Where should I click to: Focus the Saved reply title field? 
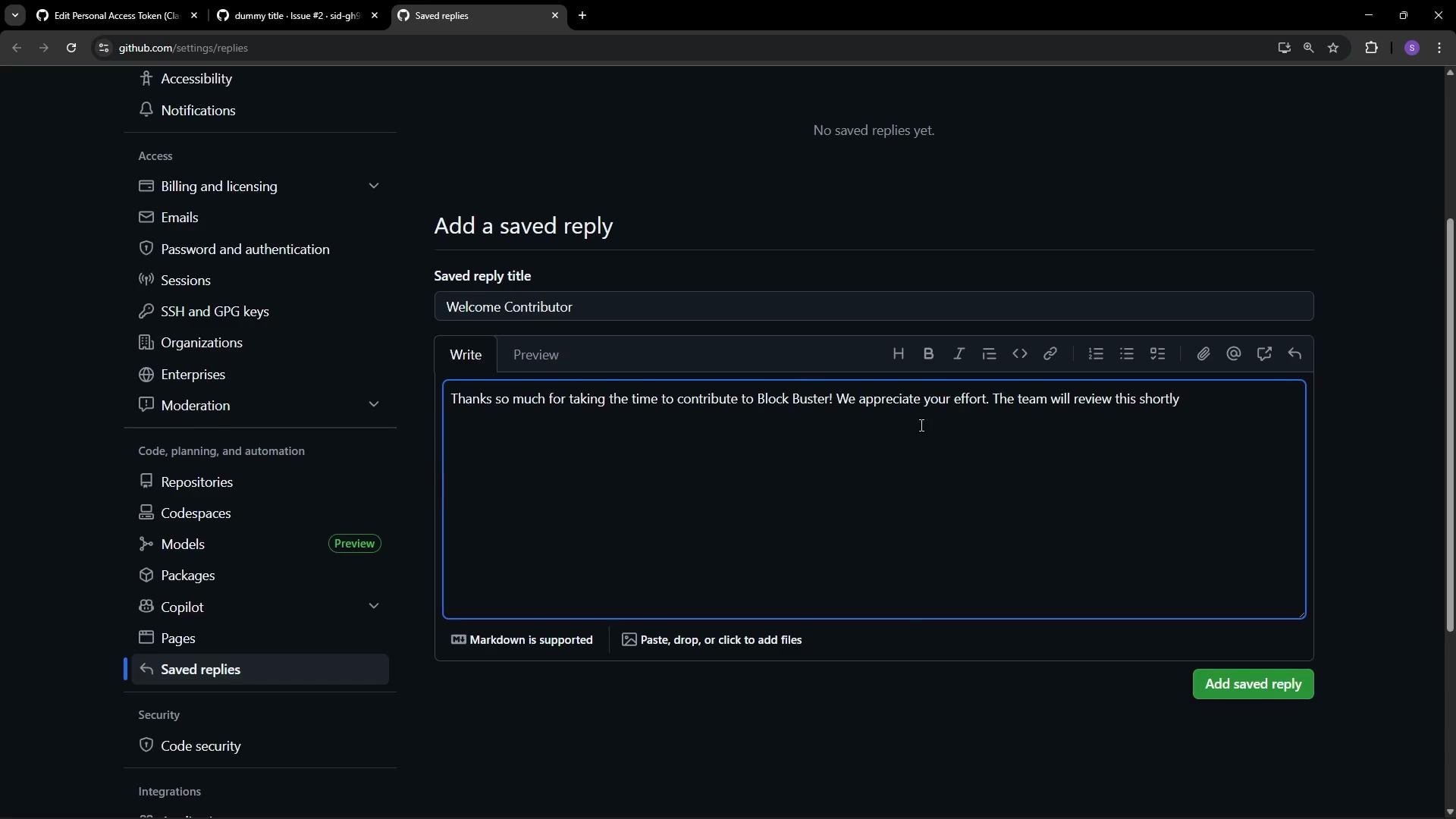coord(874,307)
